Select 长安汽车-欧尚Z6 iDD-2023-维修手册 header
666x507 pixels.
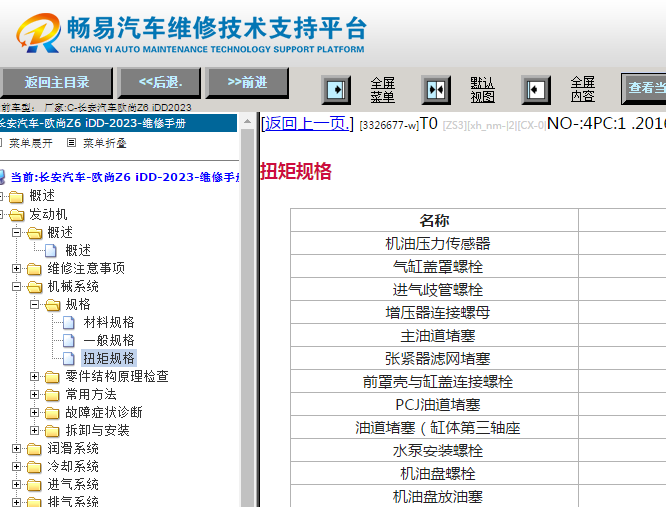118,123
